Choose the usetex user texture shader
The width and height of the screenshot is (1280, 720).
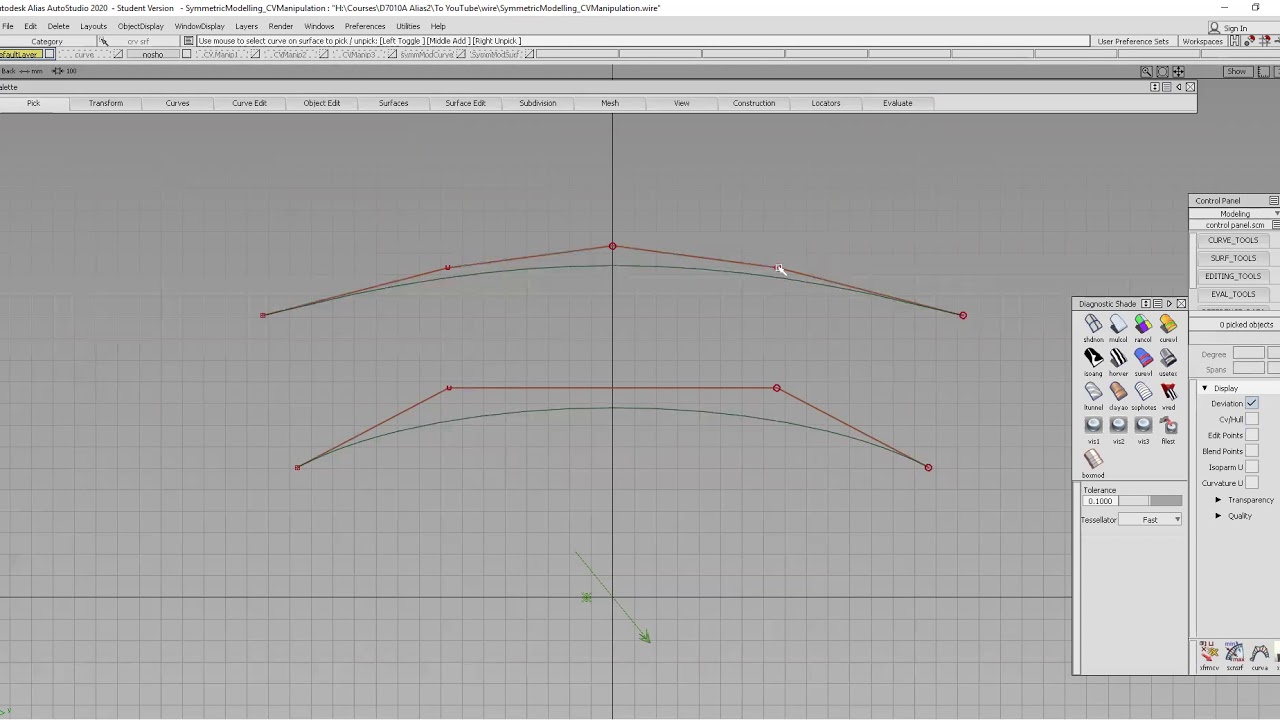click(x=1168, y=359)
